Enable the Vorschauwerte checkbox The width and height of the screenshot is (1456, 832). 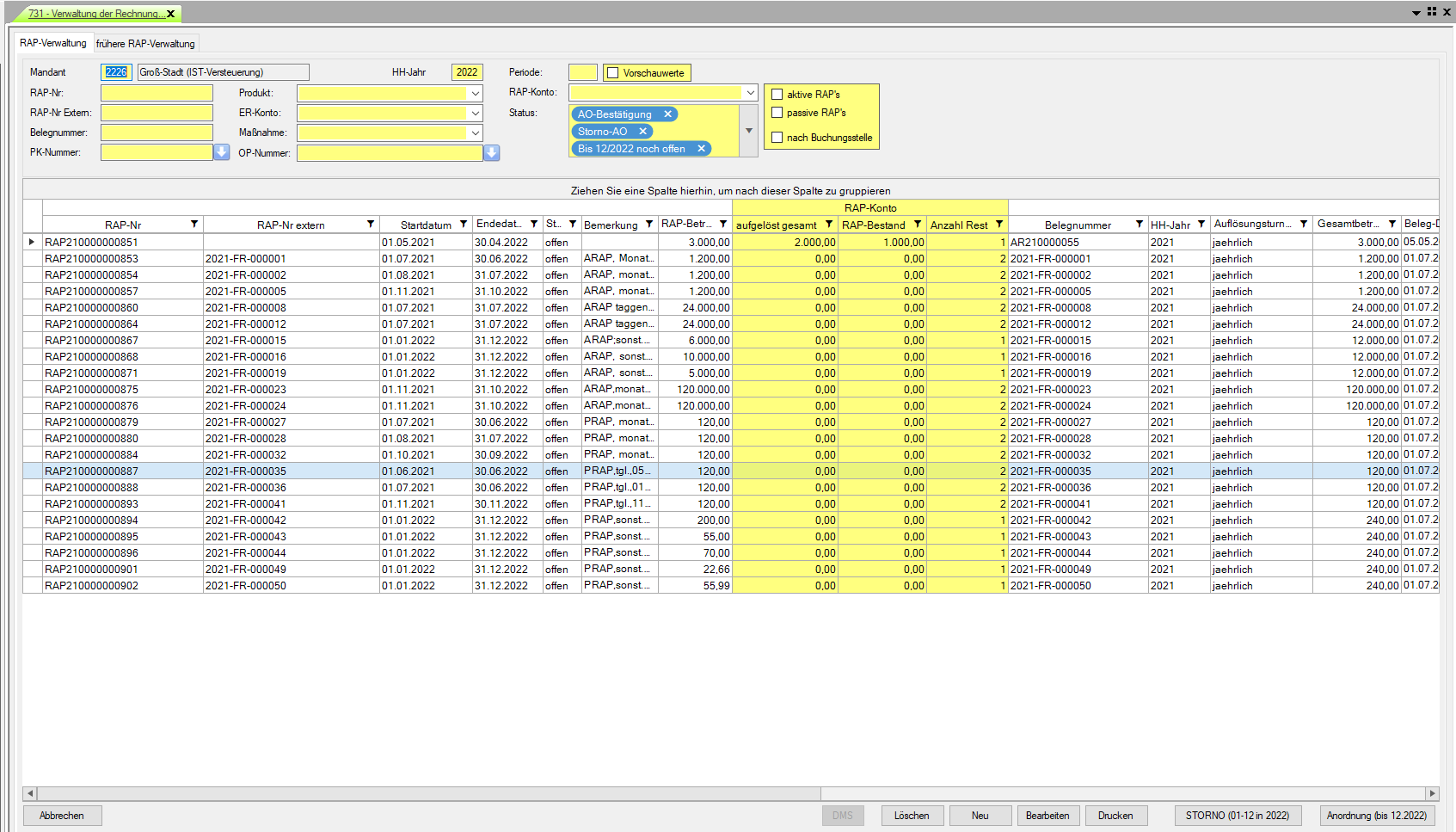point(613,73)
